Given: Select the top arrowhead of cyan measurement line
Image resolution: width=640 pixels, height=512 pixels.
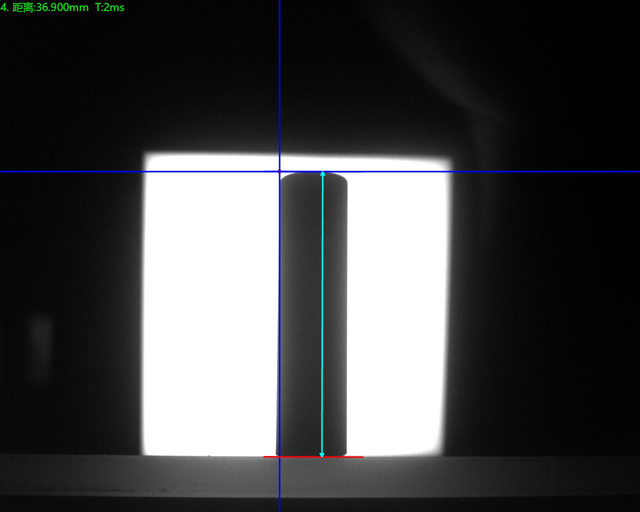Looking at the screenshot, I should (x=322, y=175).
